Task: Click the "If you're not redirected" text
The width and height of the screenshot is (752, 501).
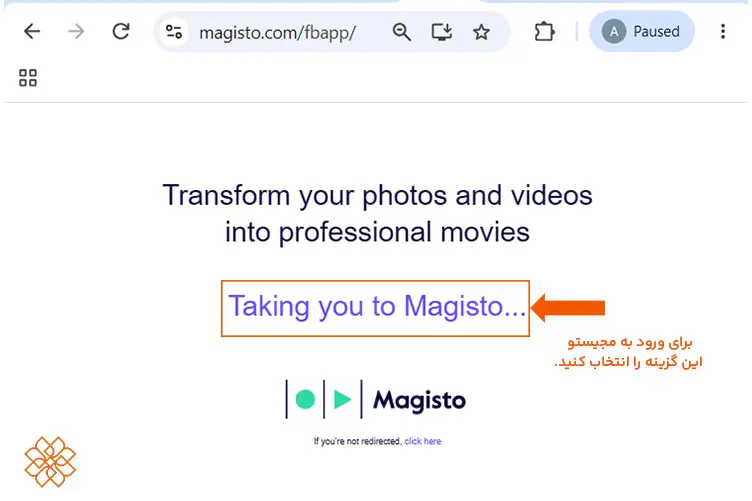Action: 357,441
